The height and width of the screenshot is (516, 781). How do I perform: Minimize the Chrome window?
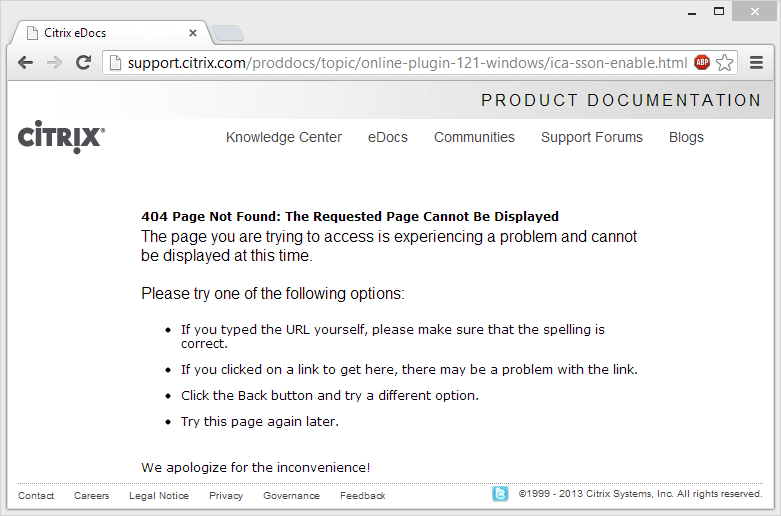click(691, 12)
